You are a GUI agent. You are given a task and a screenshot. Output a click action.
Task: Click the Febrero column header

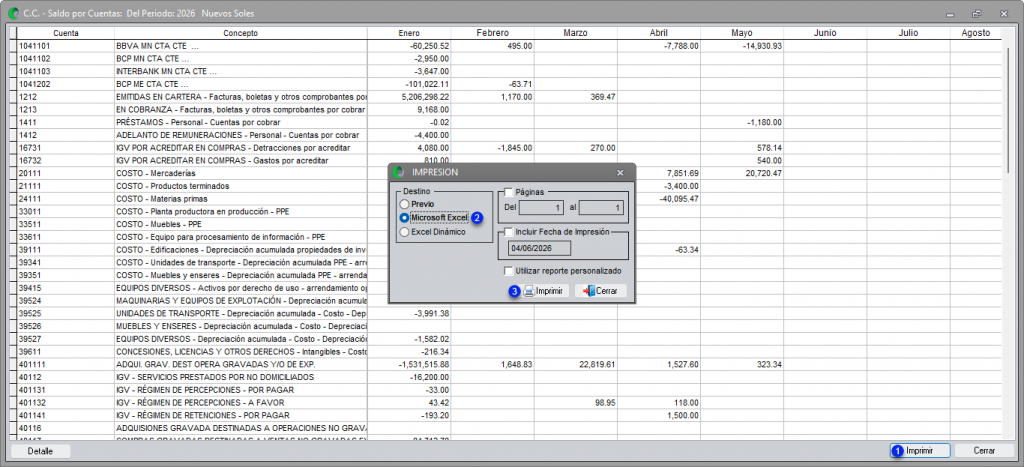(x=492, y=33)
